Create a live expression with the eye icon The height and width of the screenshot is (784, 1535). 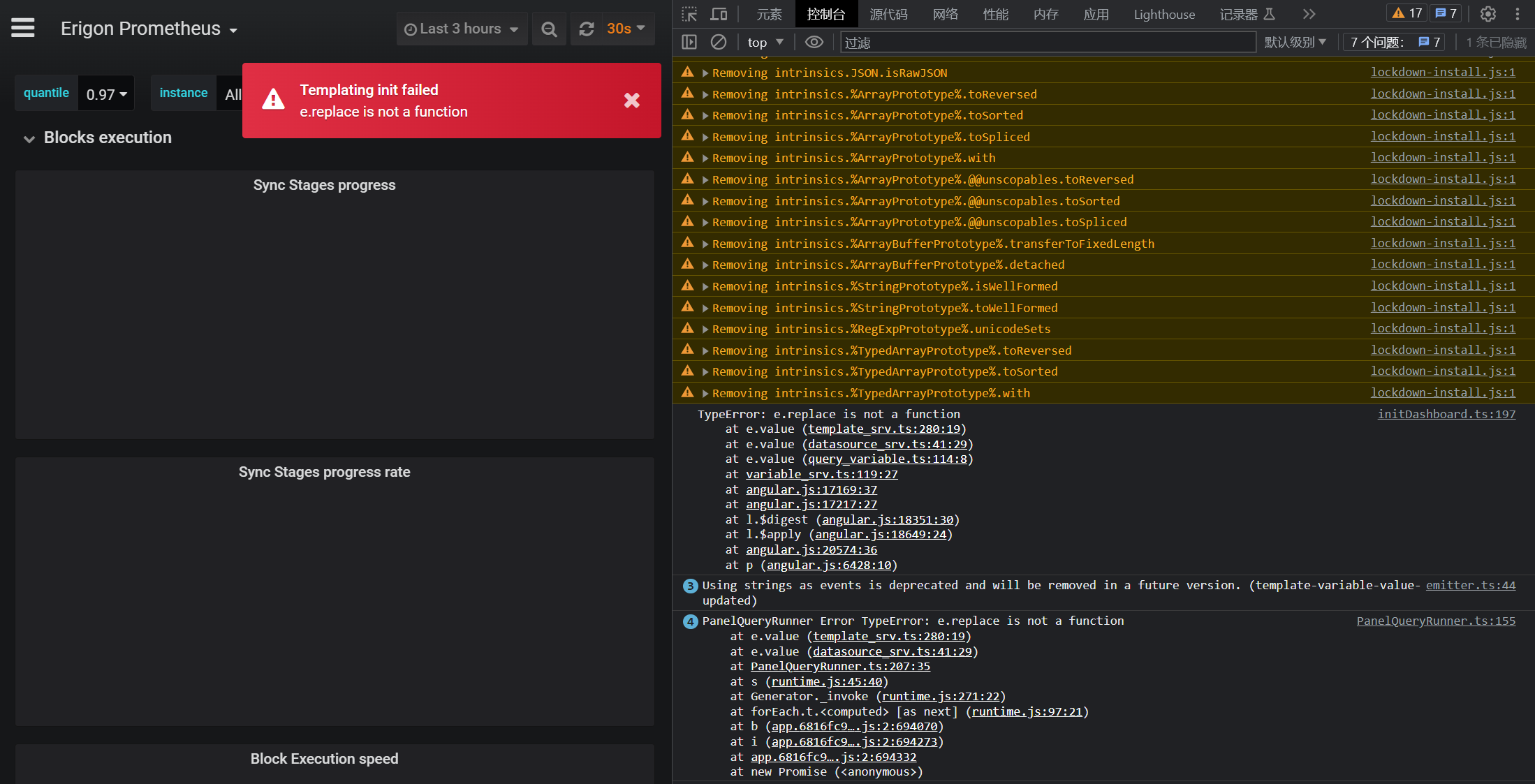tap(814, 42)
